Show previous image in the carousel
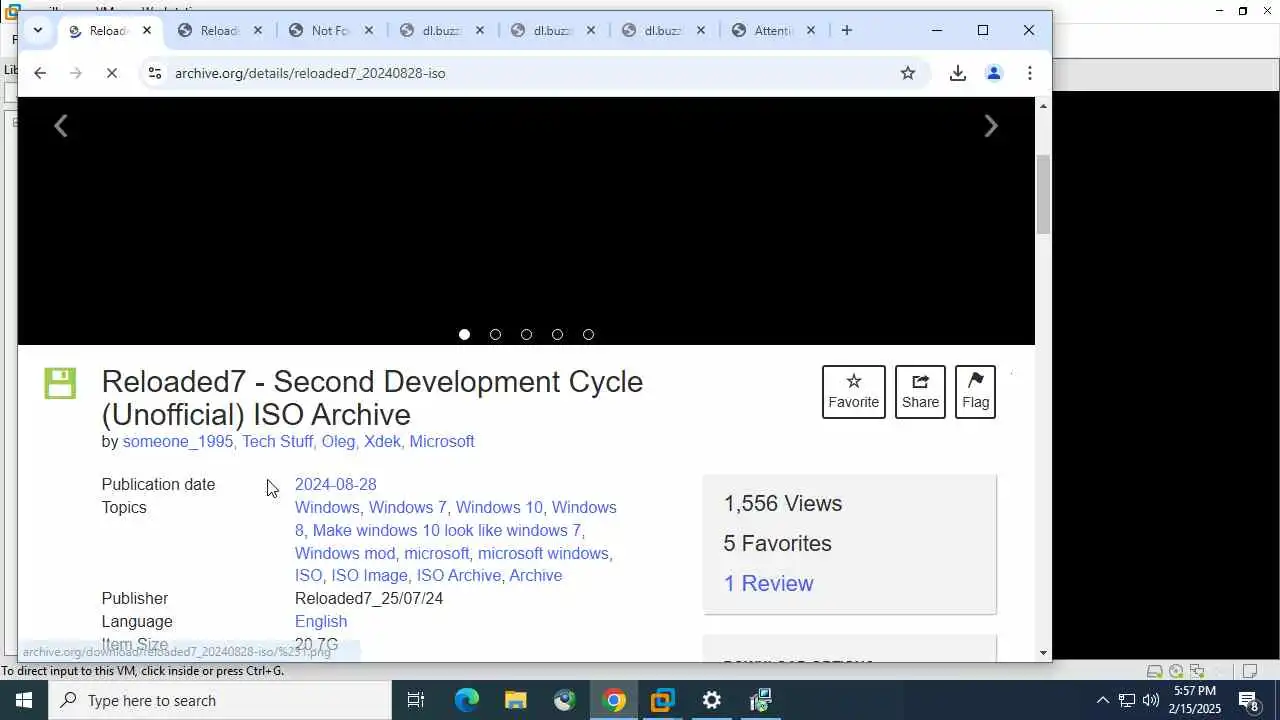Screen dimensions: 1280x720 [x=61, y=126]
